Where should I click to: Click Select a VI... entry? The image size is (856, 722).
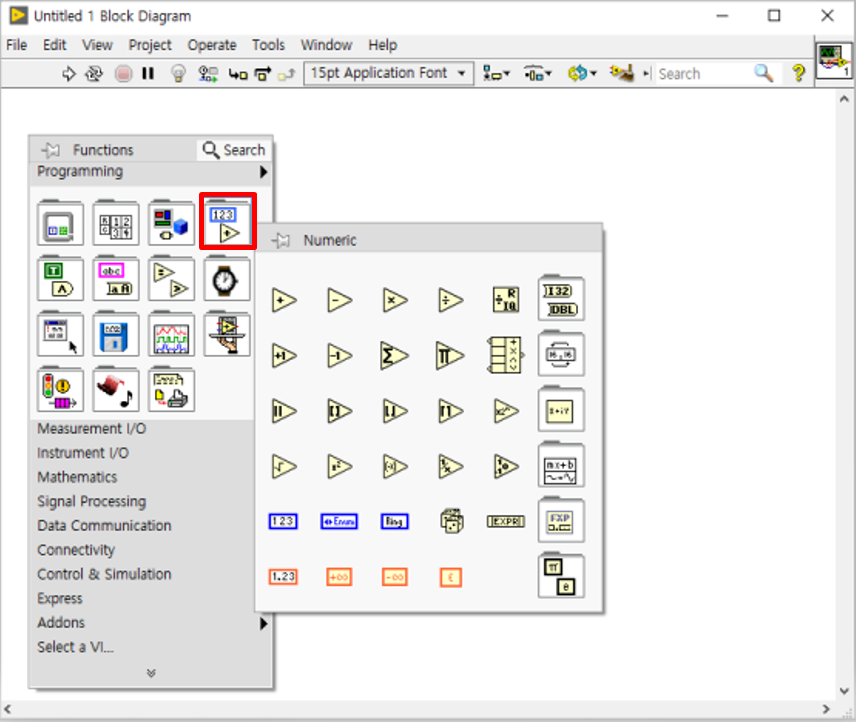coord(75,647)
